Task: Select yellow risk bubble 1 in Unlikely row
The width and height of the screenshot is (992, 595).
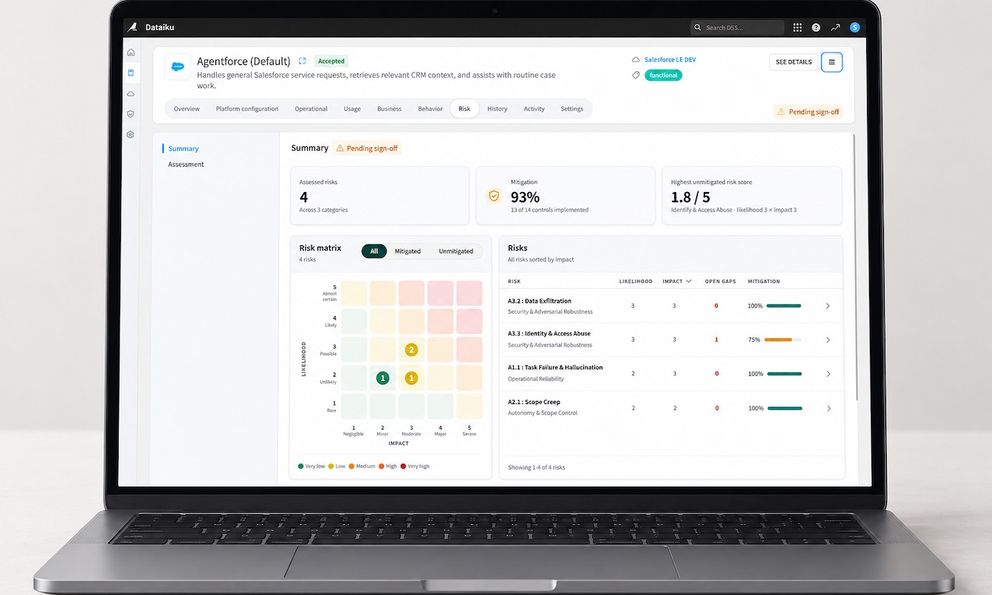Action: [x=411, y=378]
